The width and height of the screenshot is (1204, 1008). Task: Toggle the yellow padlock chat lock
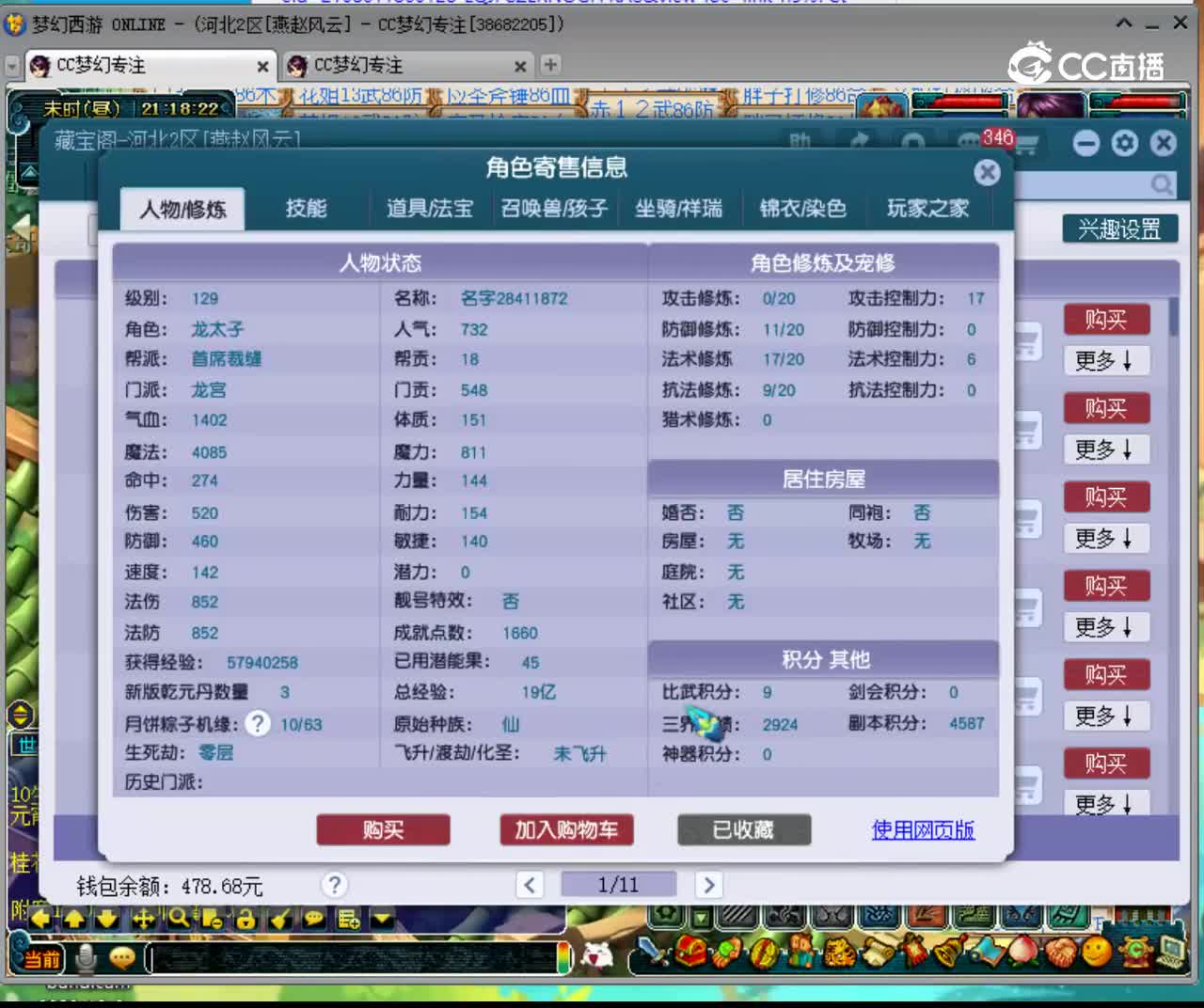point(246,919)
